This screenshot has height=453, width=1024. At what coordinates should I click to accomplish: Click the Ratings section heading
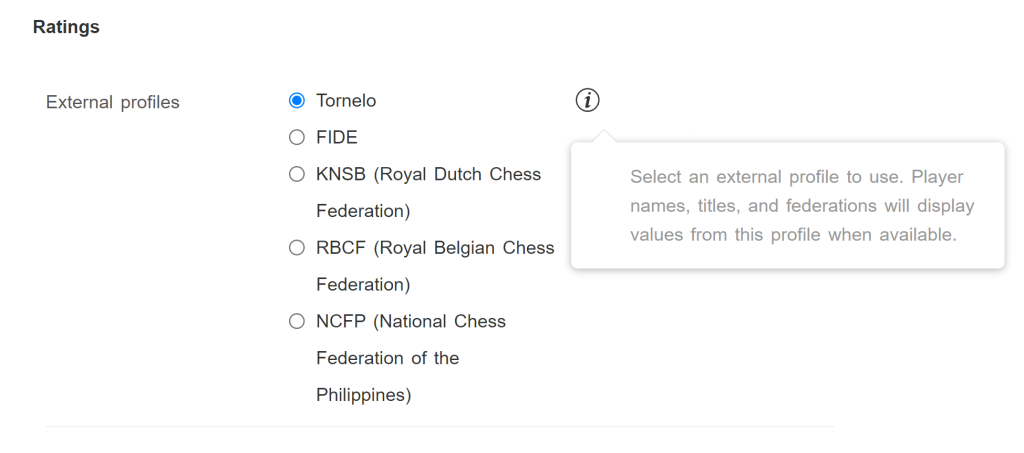[66, 27]
